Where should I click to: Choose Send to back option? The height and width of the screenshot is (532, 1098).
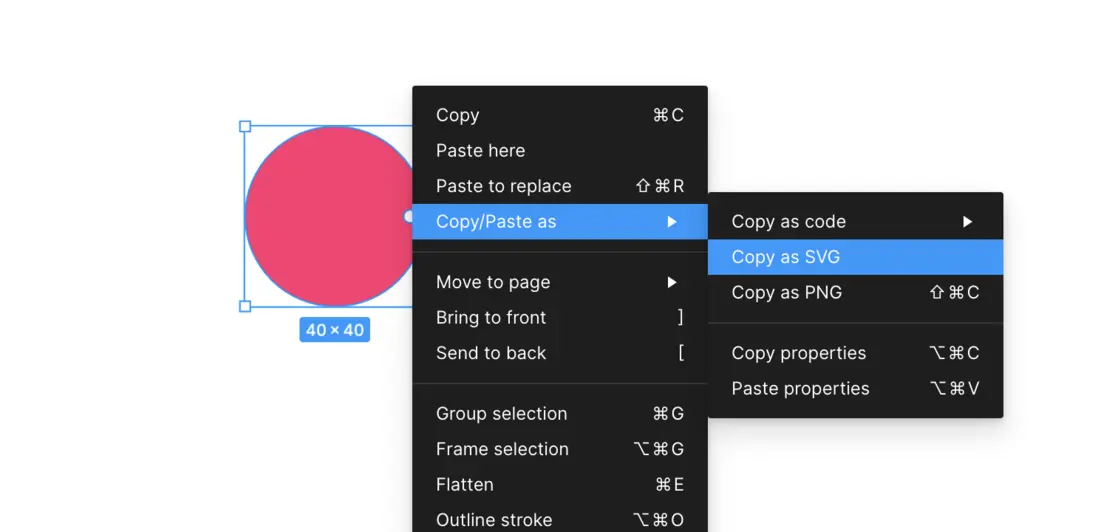point(491,353)
